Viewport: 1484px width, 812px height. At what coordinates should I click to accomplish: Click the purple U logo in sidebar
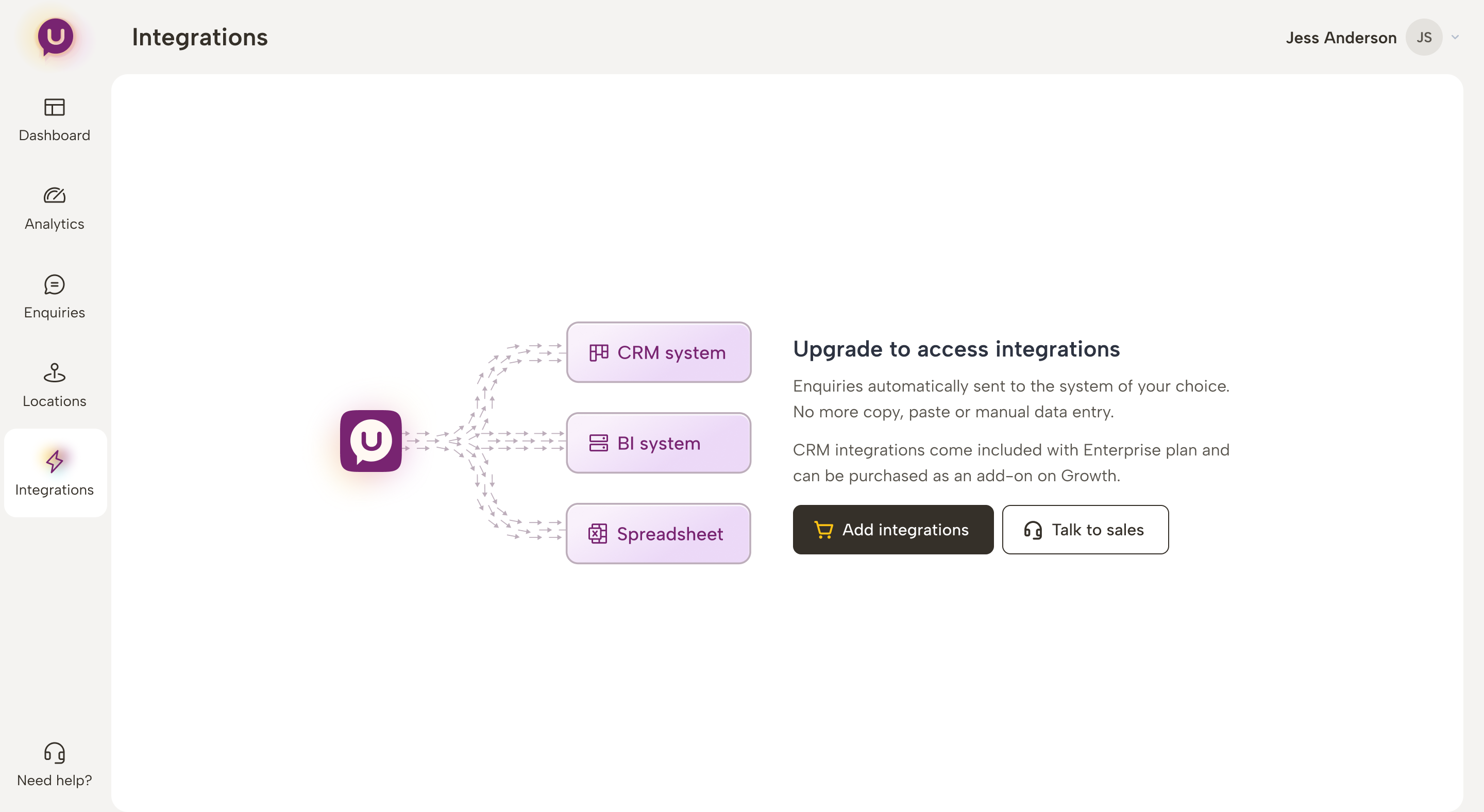tap(55, 38)
